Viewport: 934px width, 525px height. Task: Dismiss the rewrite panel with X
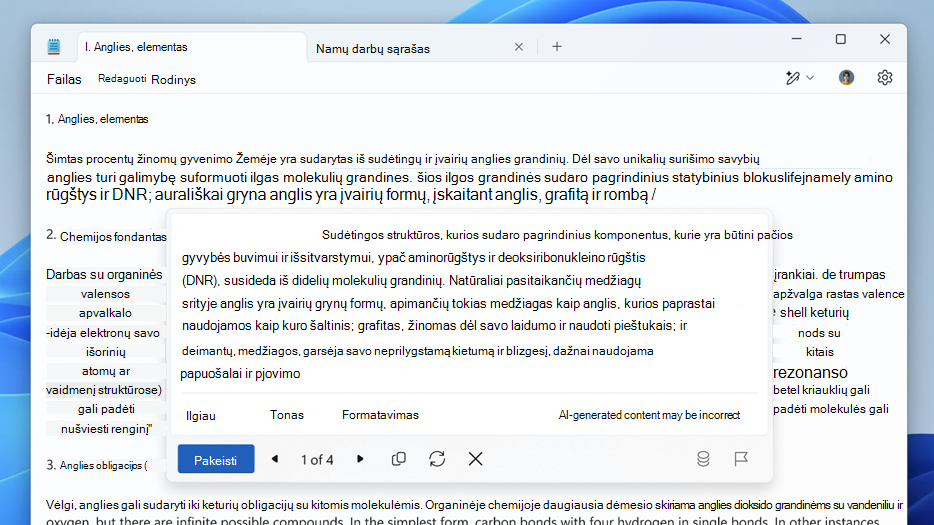[475, 459]
